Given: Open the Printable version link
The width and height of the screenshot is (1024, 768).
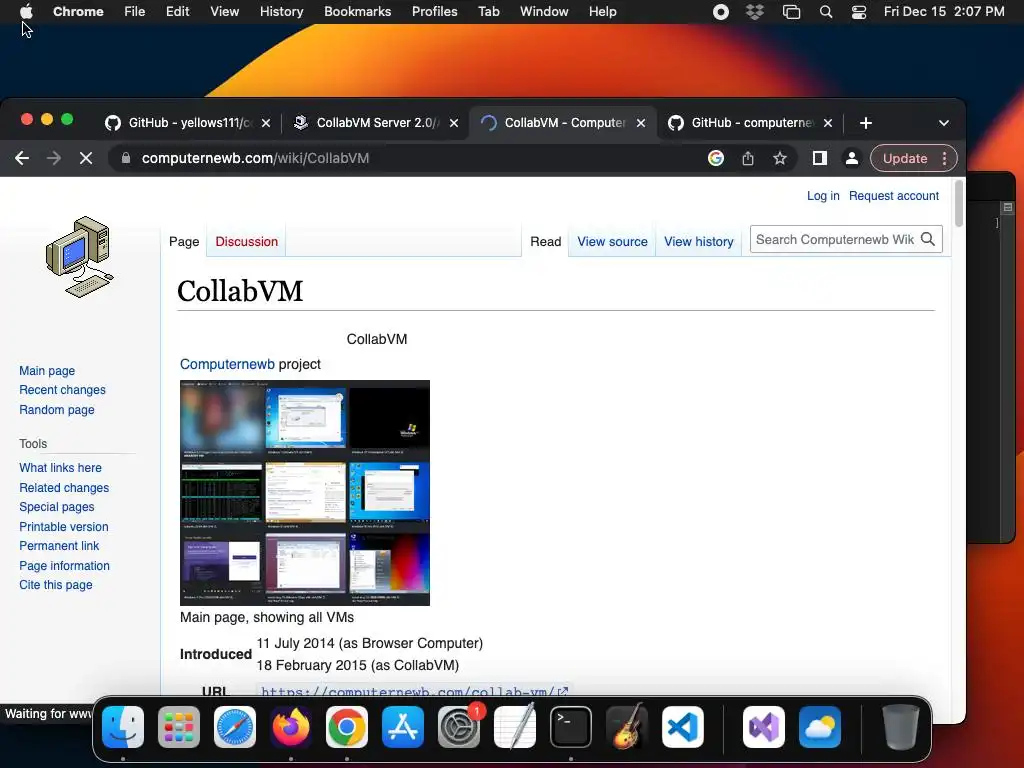Looking at the screenshot, I should click(63, 526).
